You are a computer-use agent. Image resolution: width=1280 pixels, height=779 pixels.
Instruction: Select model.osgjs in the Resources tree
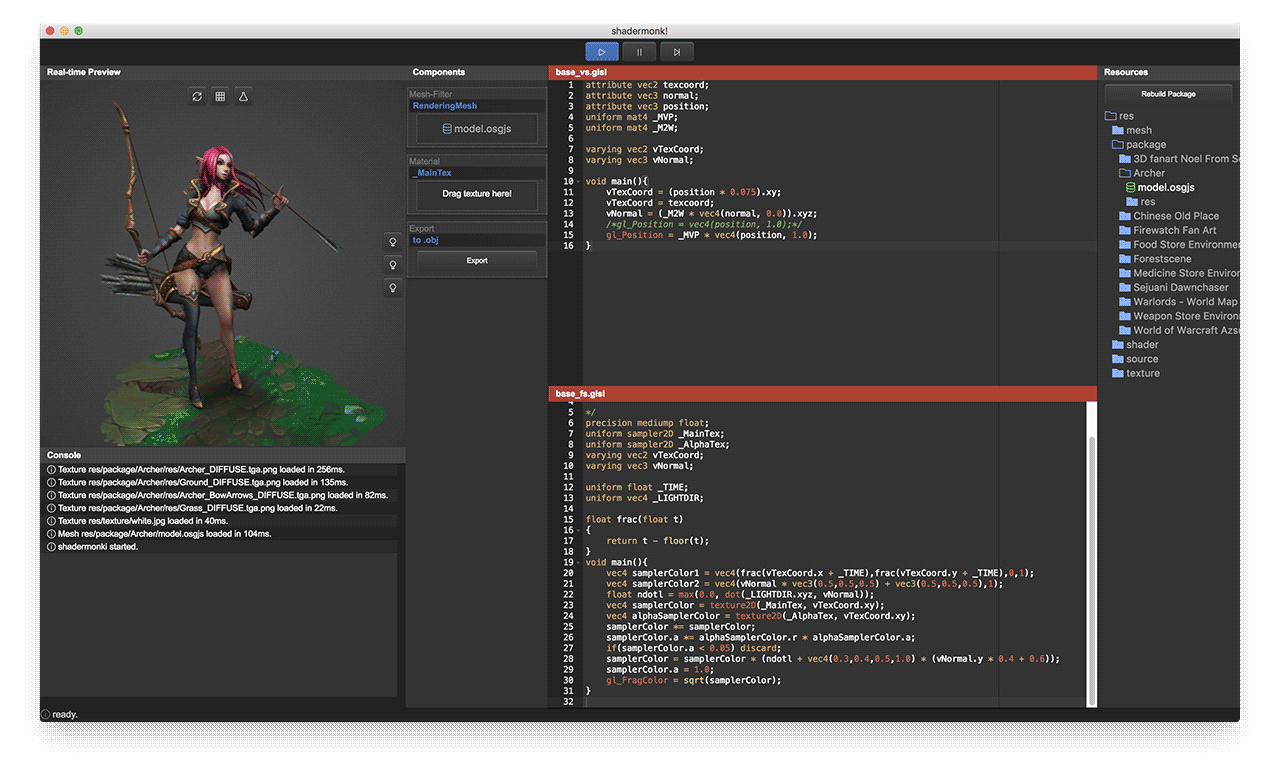coord(1159,187)
